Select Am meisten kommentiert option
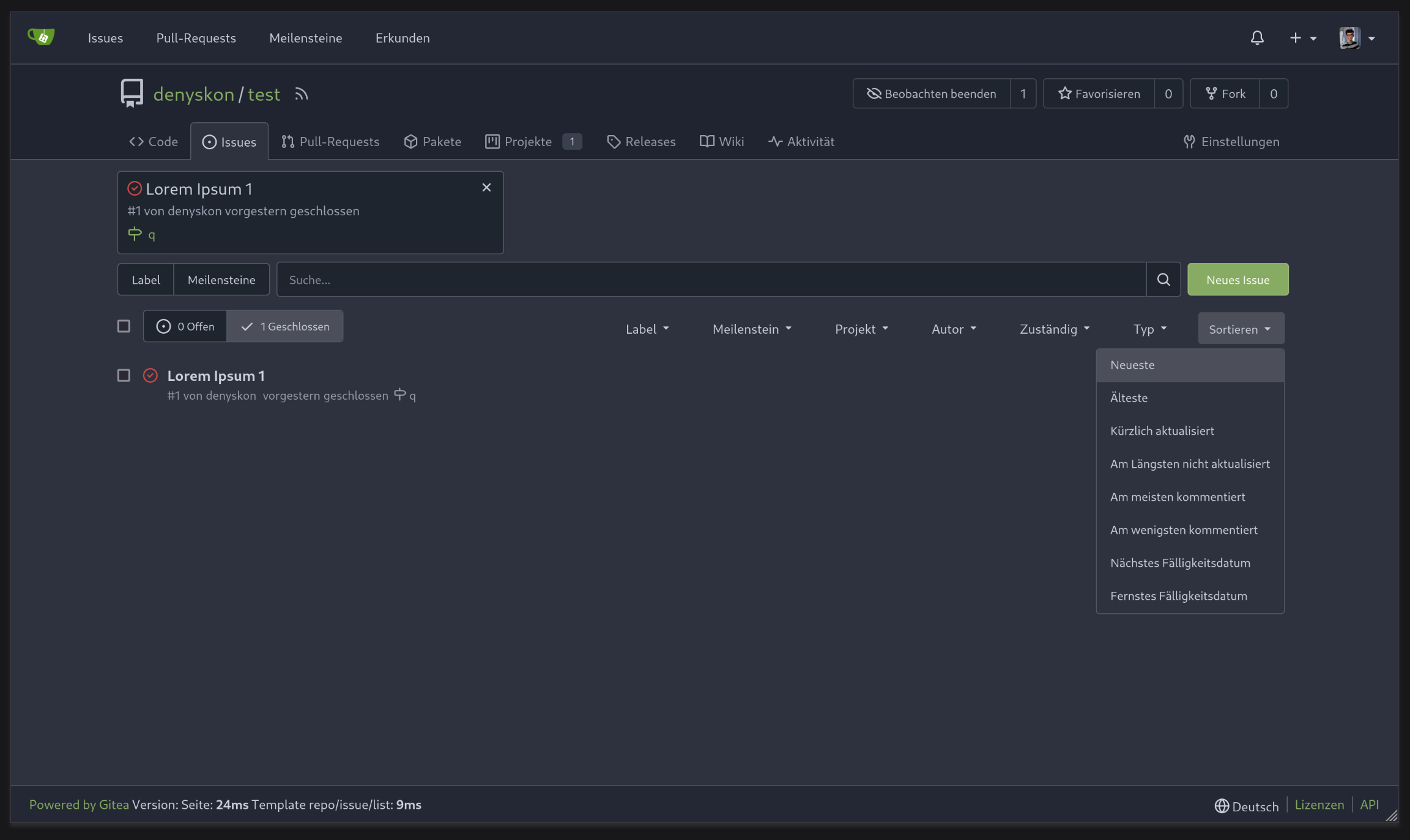This screenshot has height=840, width=1410. [x=1190, y=497]
